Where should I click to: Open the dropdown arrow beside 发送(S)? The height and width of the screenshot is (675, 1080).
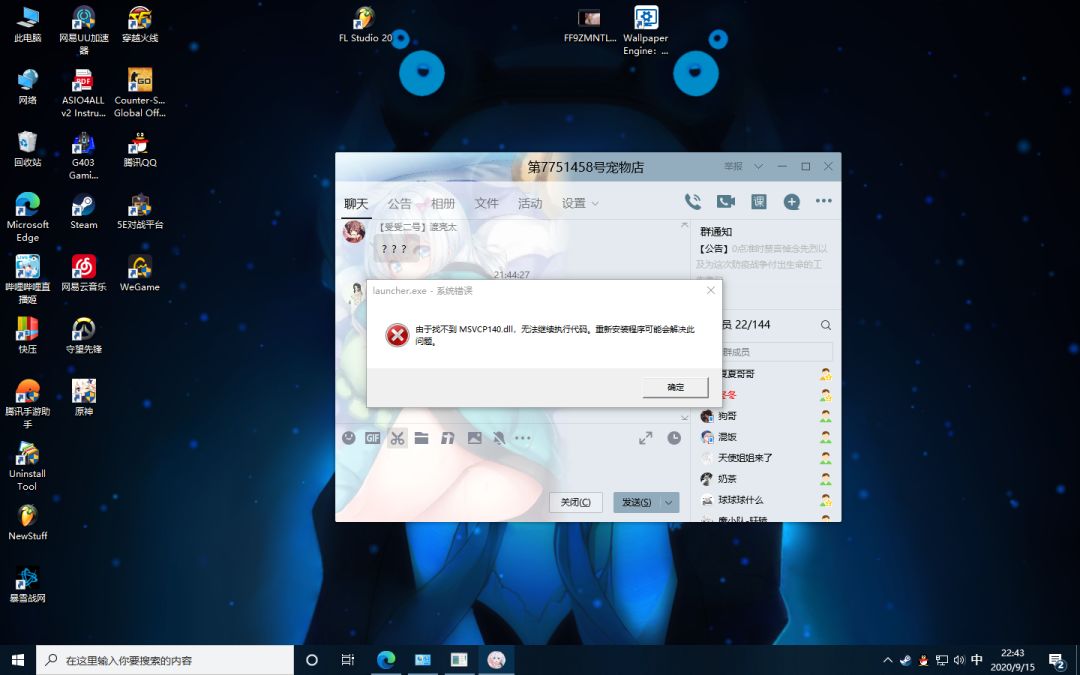pyautogui.click(x=669, y=502)
